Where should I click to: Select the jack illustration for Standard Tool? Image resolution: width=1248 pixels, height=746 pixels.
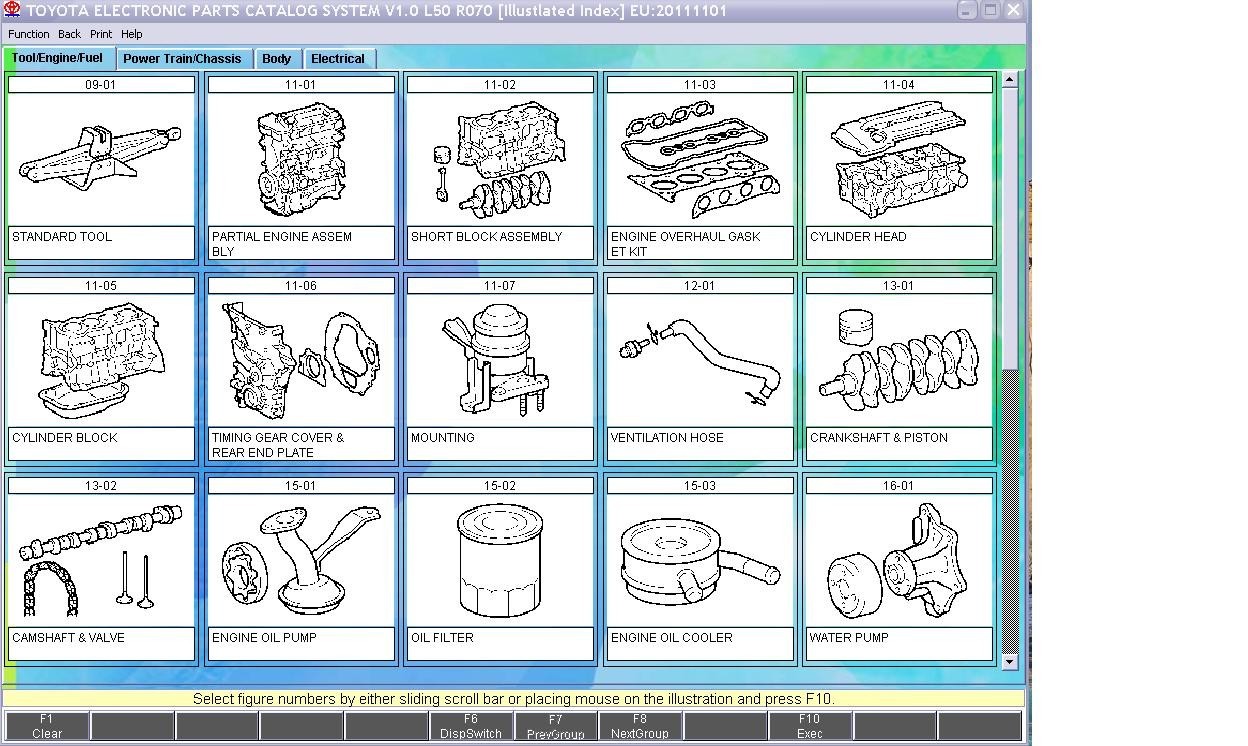click(x=101, y=160)
